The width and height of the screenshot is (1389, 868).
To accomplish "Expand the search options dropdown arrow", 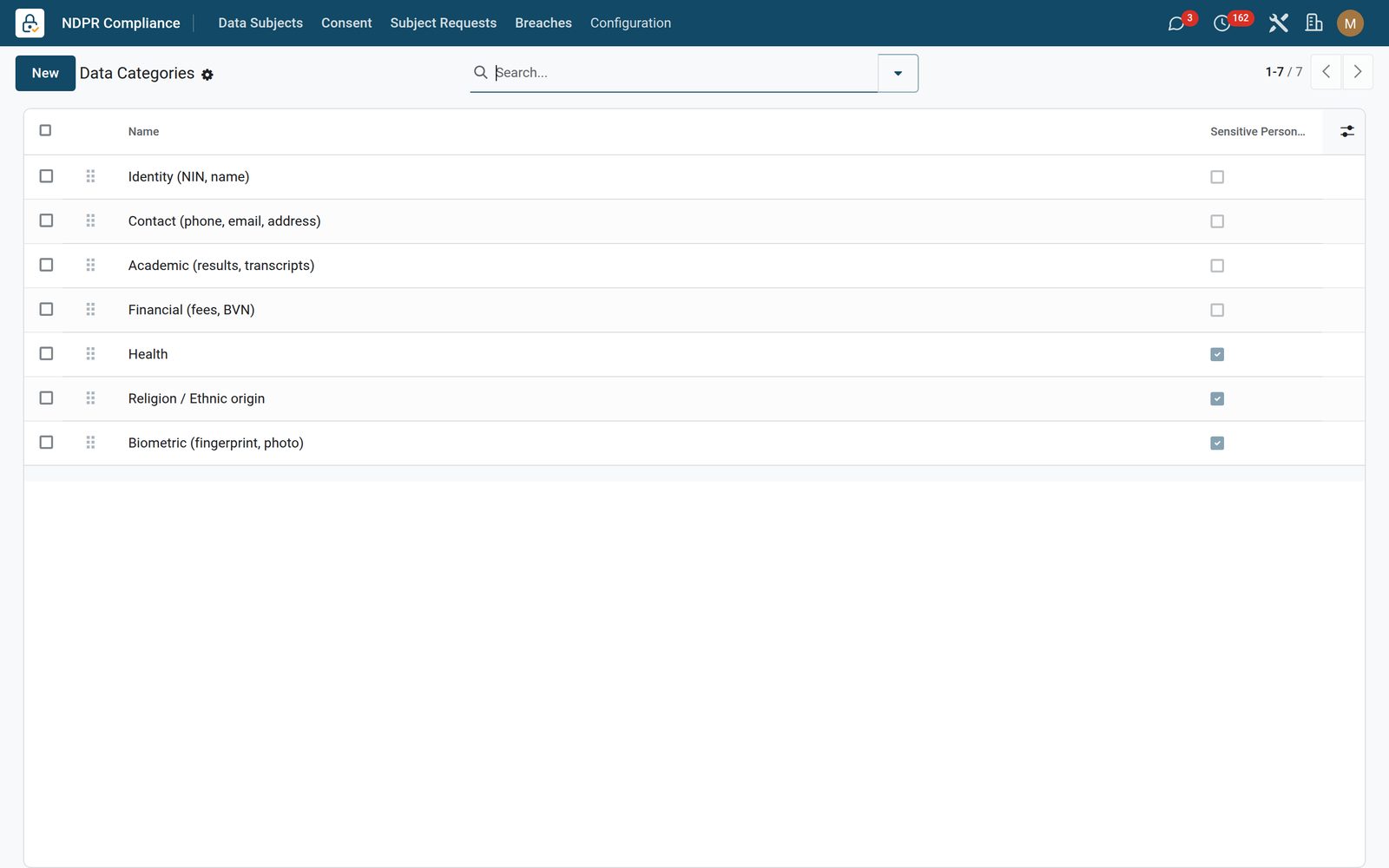I will tap(898, 73).
